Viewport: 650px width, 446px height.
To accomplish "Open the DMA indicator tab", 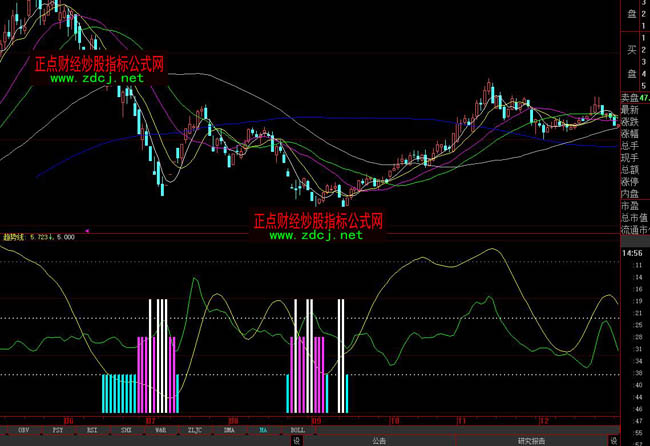I will click(230, 428).
